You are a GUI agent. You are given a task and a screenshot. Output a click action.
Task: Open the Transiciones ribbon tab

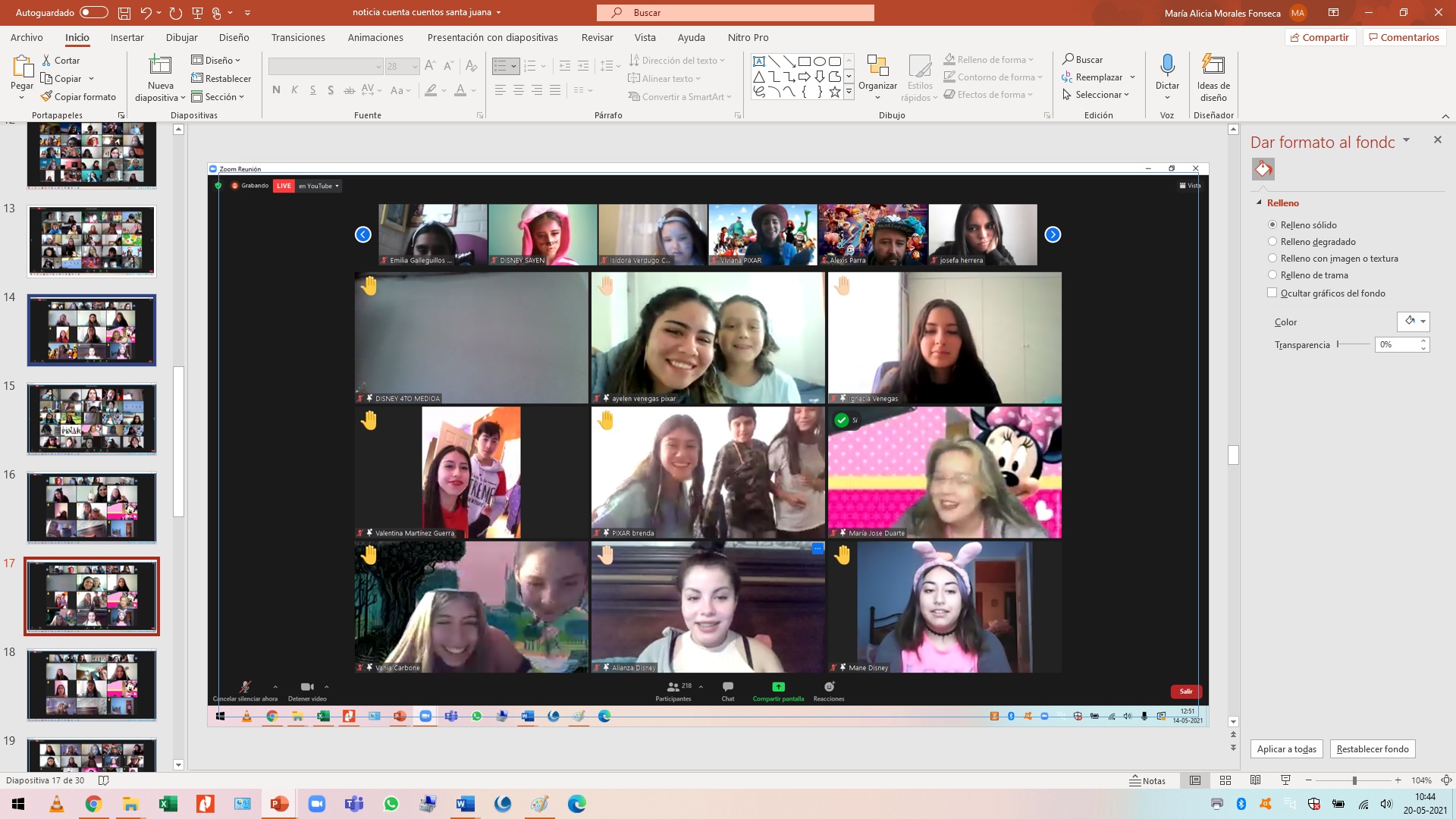(x=298, y=37)
